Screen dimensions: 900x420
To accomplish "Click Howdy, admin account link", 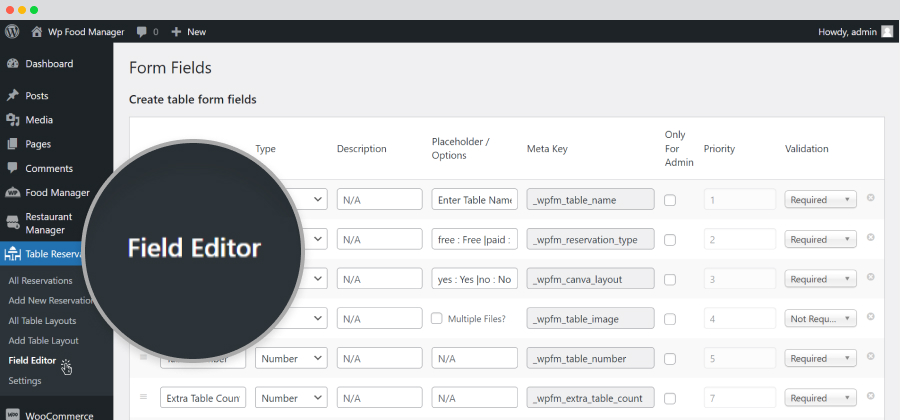I will coord(847,32).
